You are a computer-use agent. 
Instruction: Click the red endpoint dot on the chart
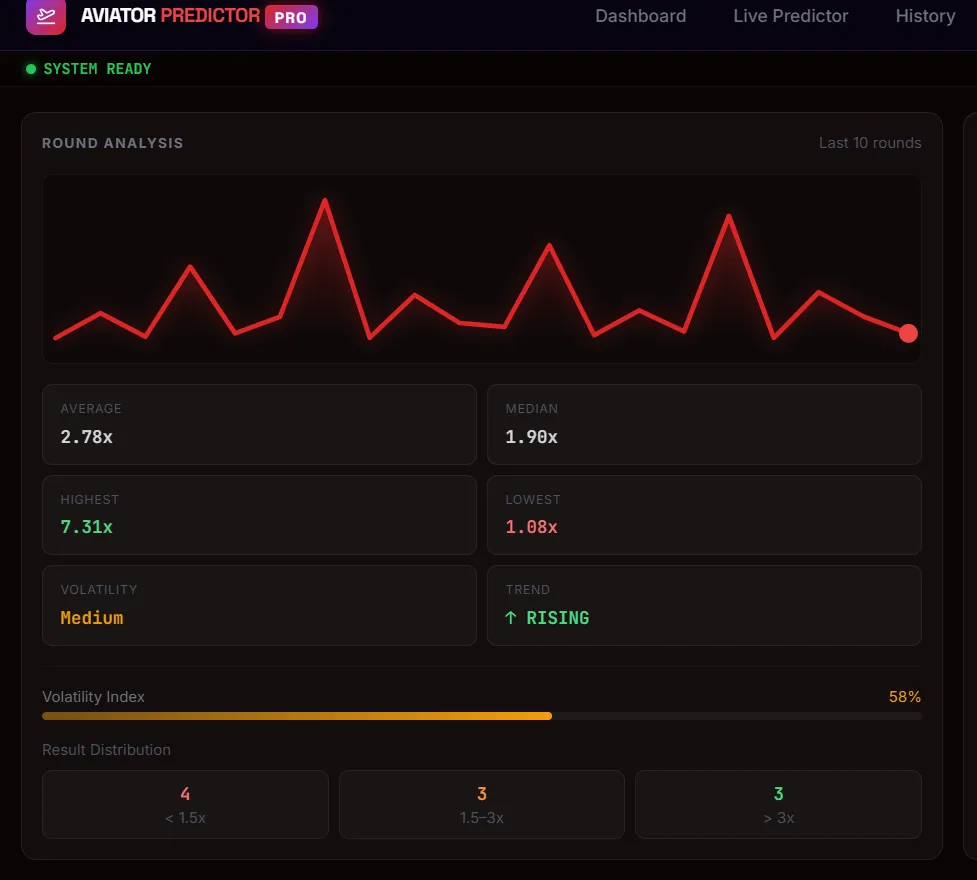point(908,333)
